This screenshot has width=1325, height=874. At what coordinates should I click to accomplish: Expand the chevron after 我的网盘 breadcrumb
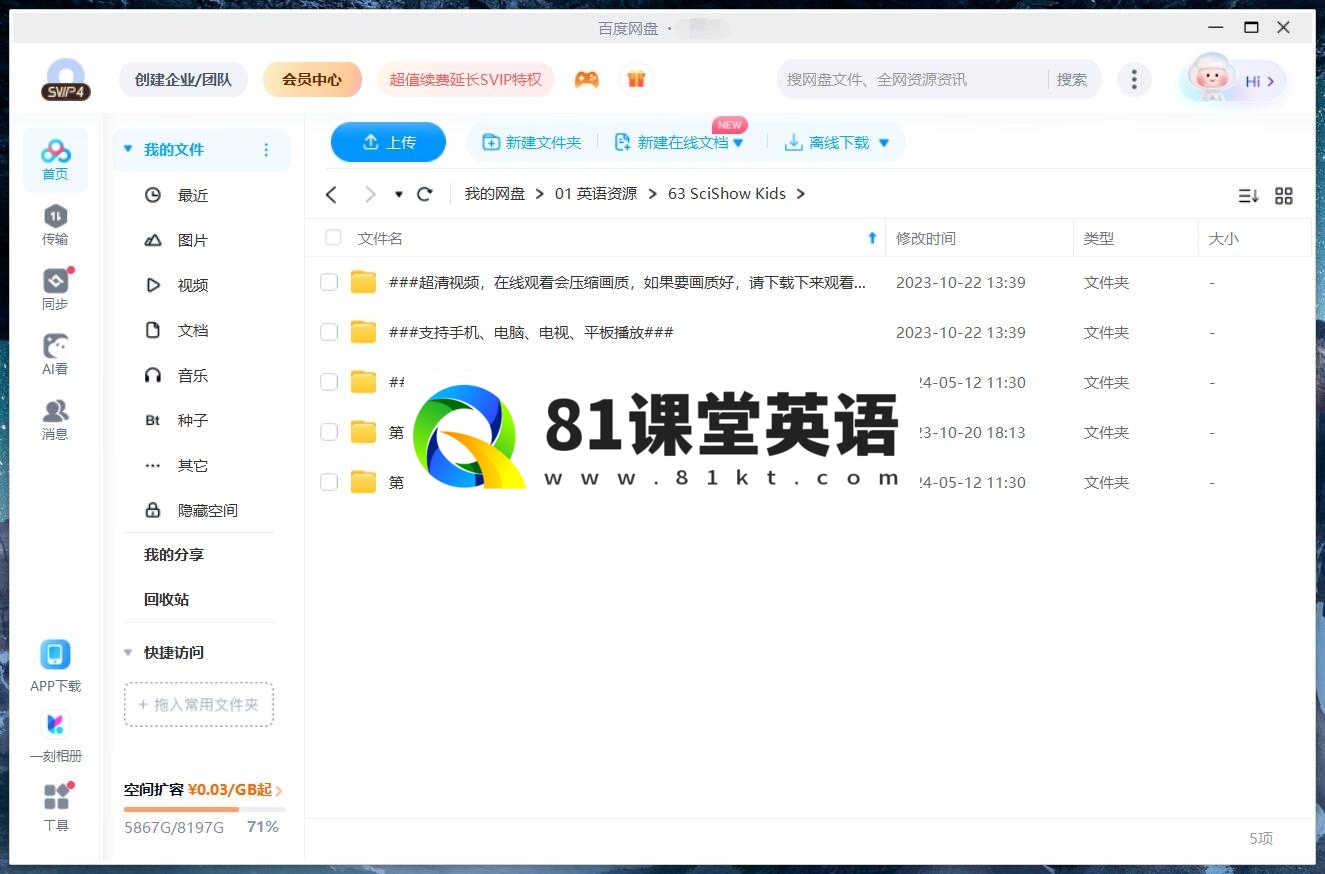click(540, 194)
